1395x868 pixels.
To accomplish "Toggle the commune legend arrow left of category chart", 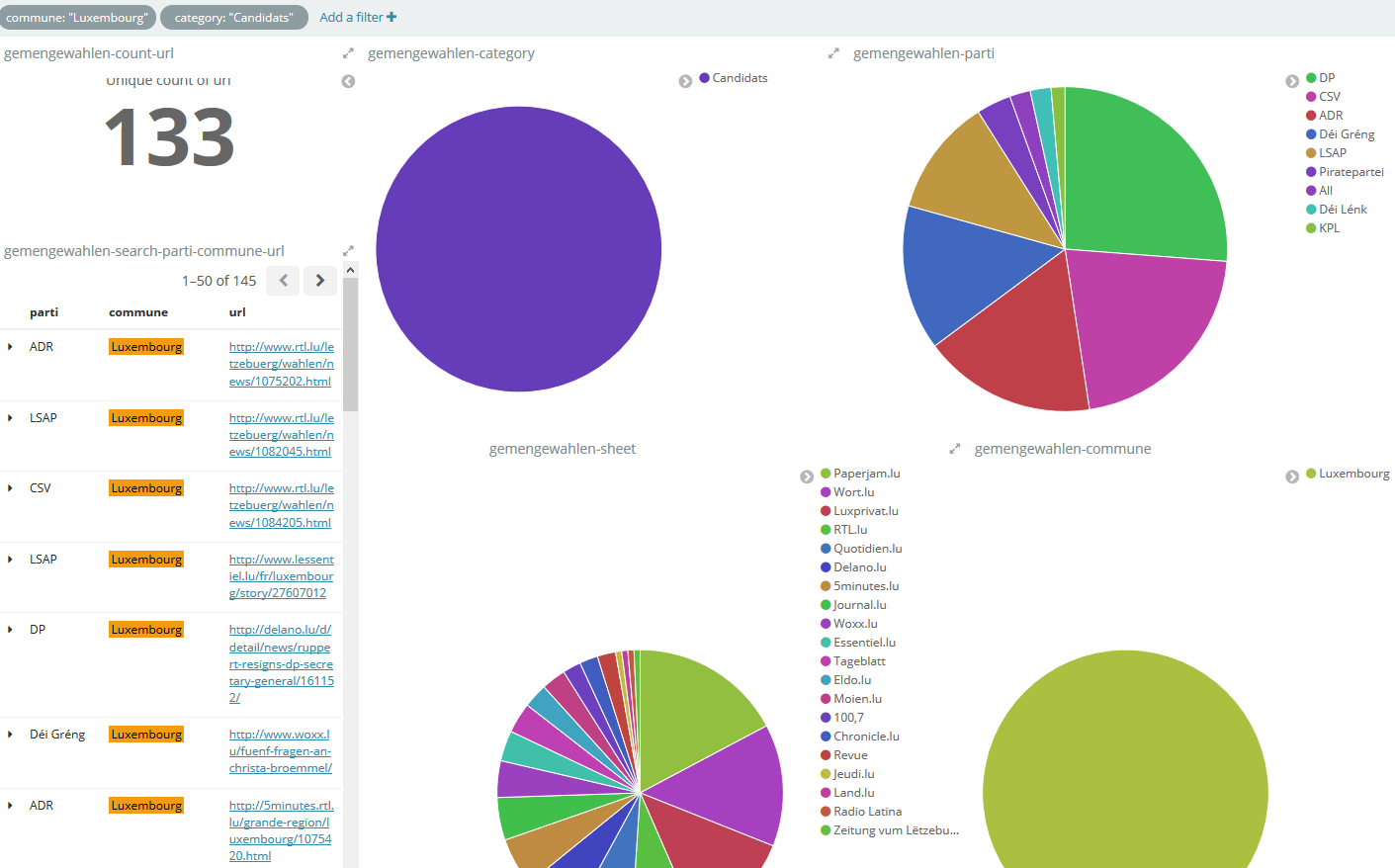I will coord(348,81).
